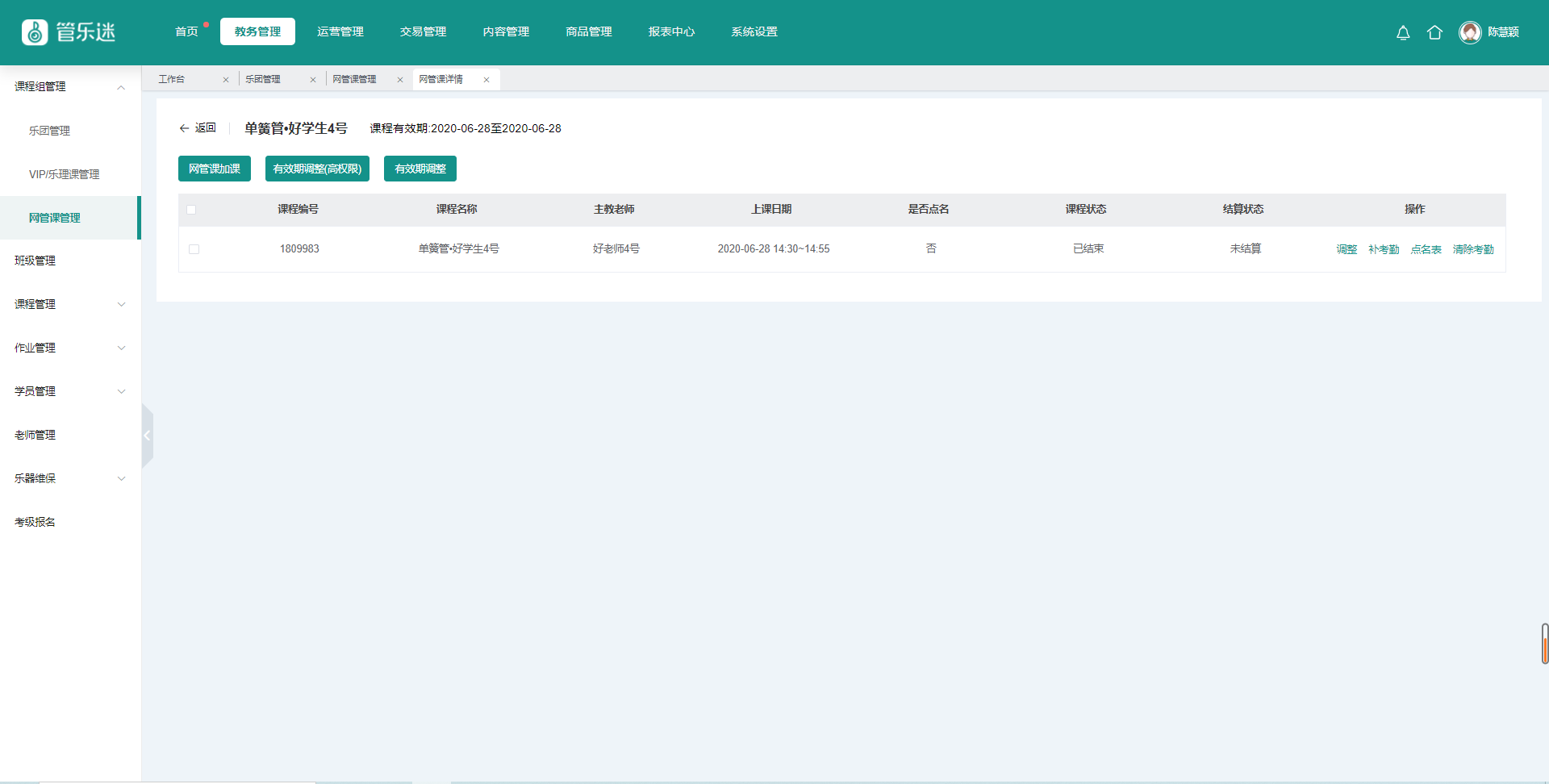
Task: Collapse the 课程组管理 menu section
Action: [121, 87]
